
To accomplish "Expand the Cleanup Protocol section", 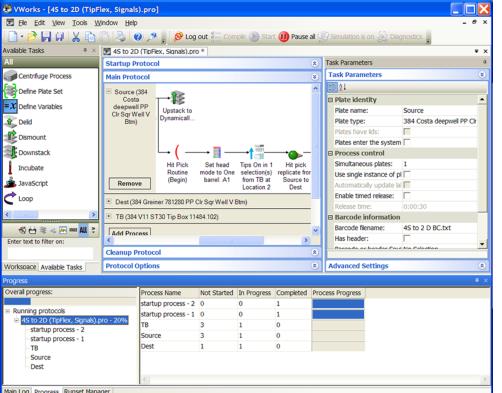I will [x=314, y=253].
